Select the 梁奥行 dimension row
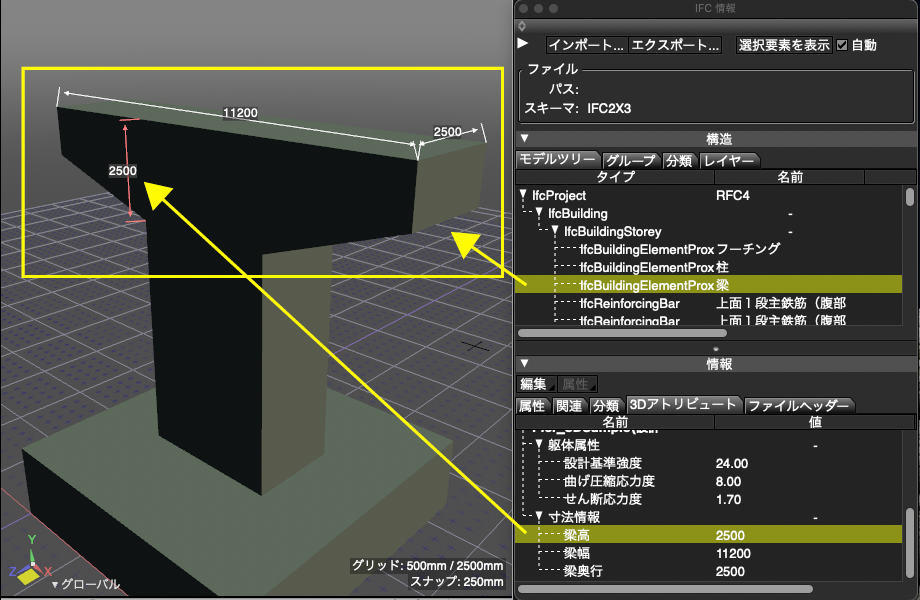The height and width of the screenshot is (600, 920). click(x=709, y=571)
